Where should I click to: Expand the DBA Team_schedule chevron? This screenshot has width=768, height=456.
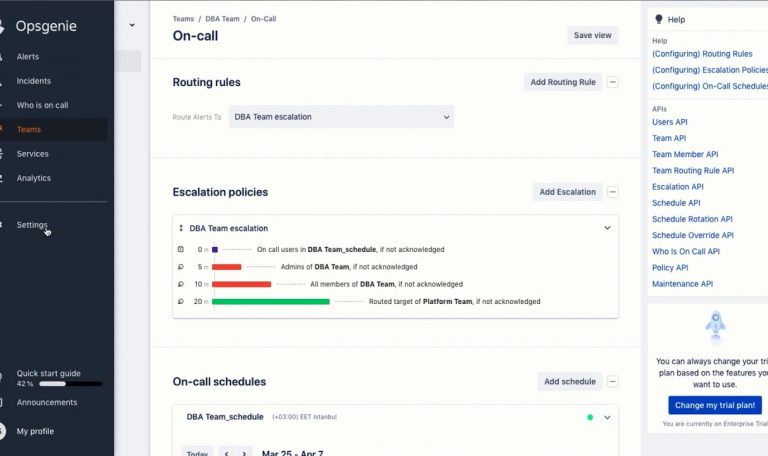click(607, 417)
